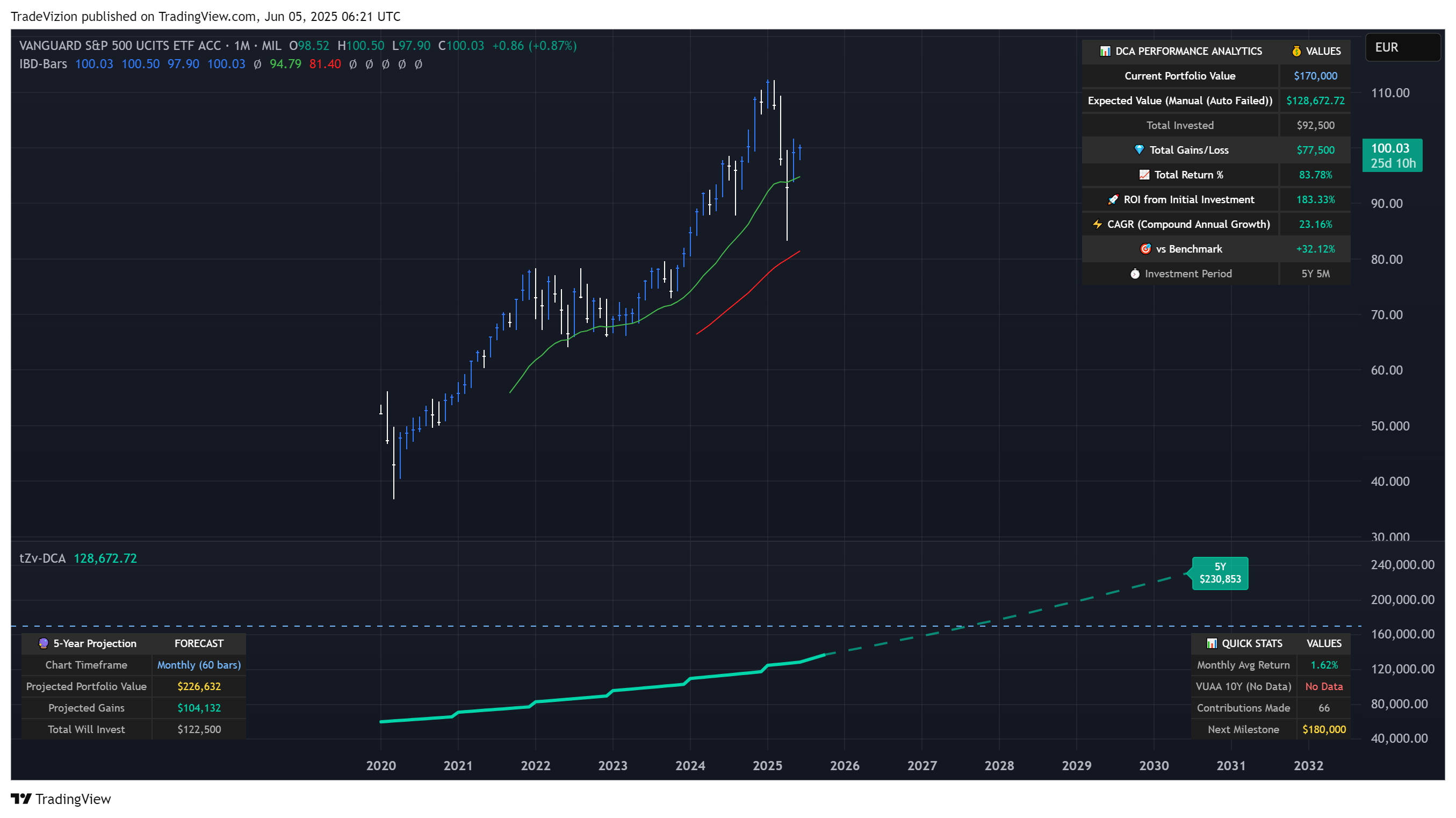
Task: Click the red 81.40 indicator value
Action: click(x=325, y=64)
